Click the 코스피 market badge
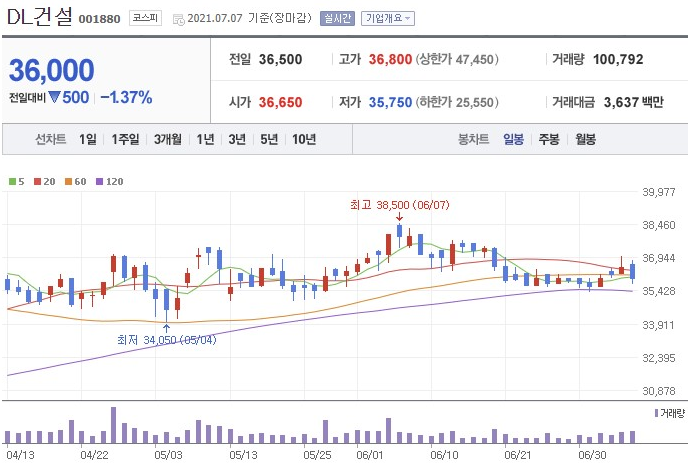Viewport: 688px width, 464px height. pyautogui.click(x=145, y=18)
